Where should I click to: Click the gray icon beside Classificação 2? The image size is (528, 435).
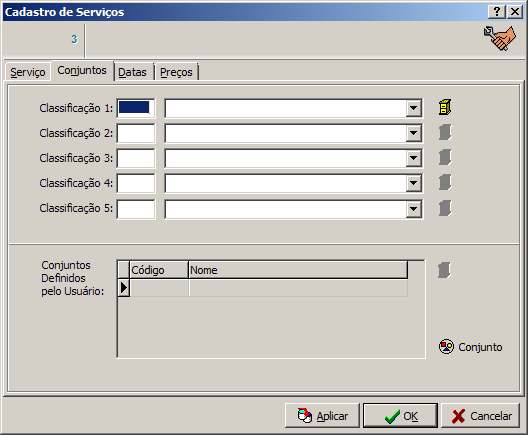click(x=445, y=133)
